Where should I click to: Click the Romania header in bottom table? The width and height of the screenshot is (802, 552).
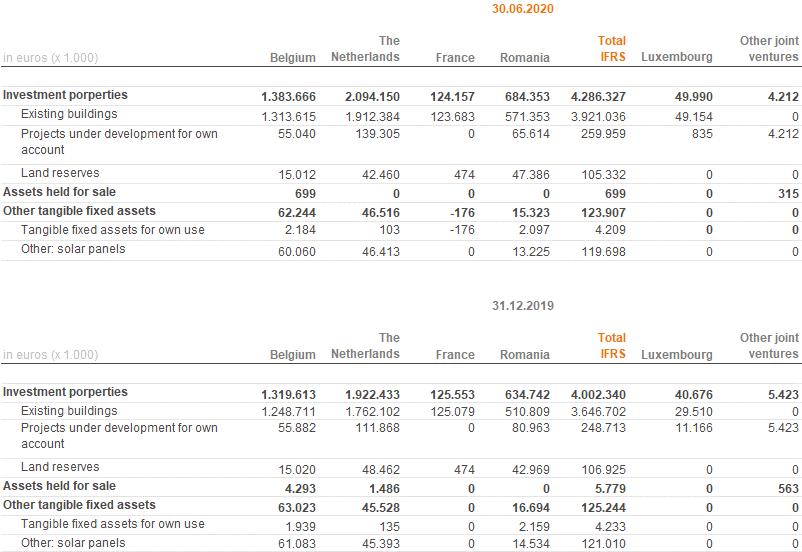point(524,354)
